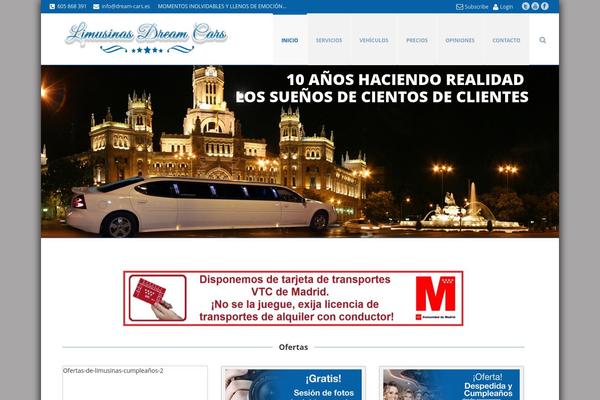Click the 'Momentos inolvidables y llenos de emoción' text
600x400 pixels.
(222, 7)
